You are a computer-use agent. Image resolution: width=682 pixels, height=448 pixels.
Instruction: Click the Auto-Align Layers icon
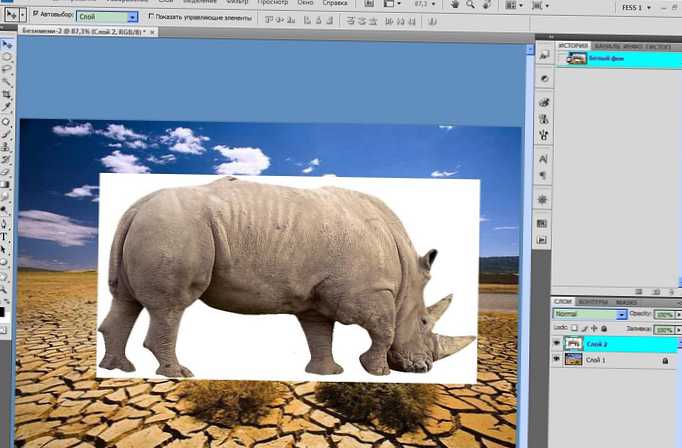click(x=432, y=21)
